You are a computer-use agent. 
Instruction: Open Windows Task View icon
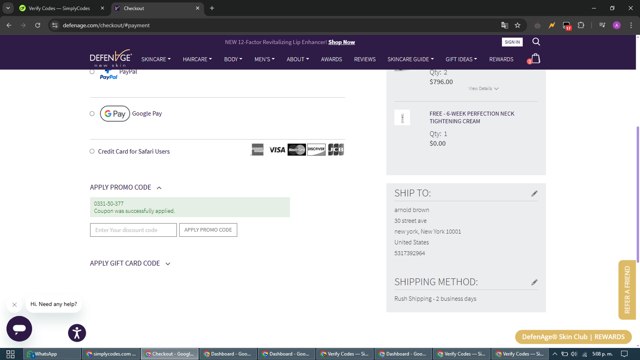coord(10,354)
